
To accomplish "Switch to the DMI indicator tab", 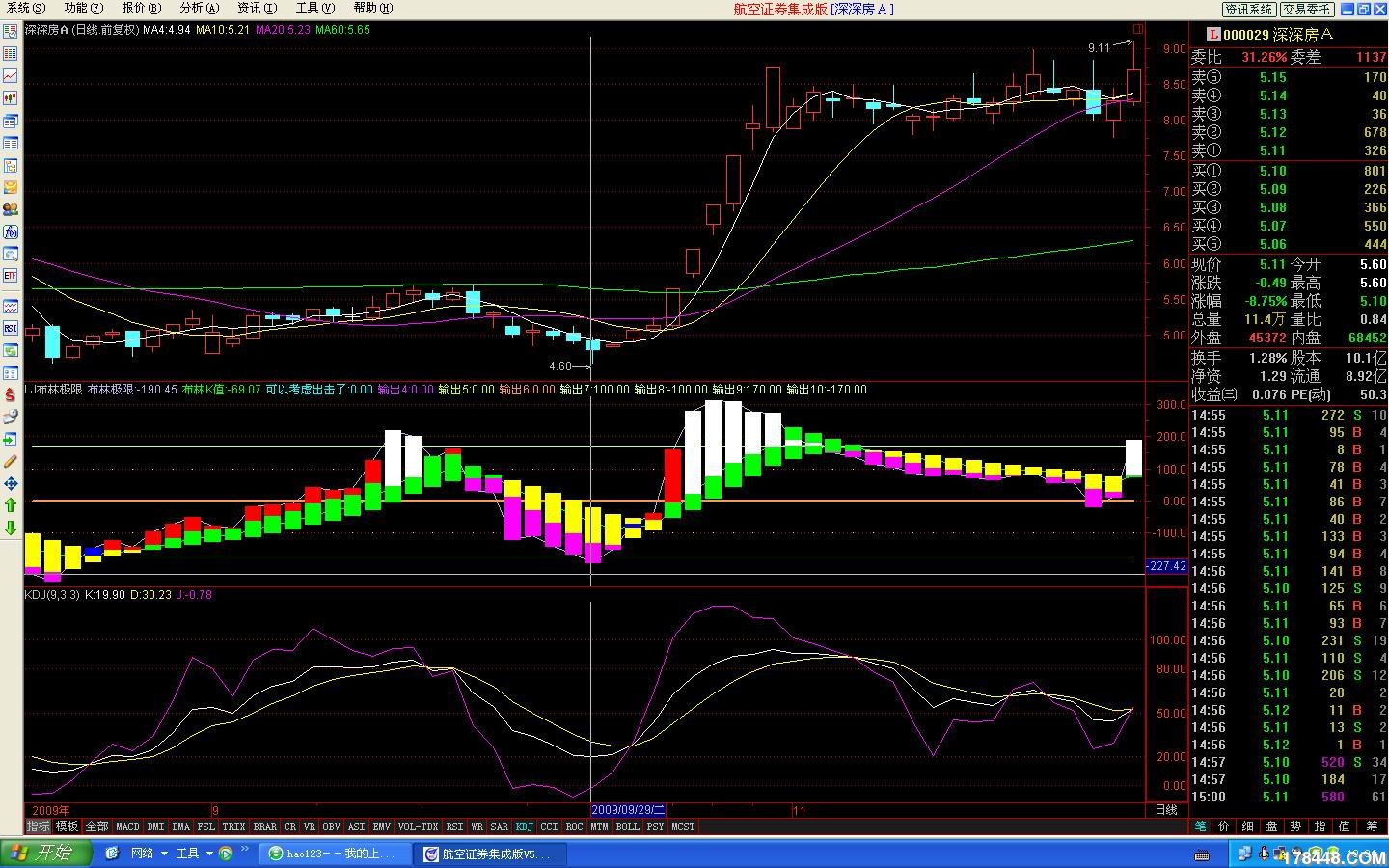I will click(x=155, y=827).
